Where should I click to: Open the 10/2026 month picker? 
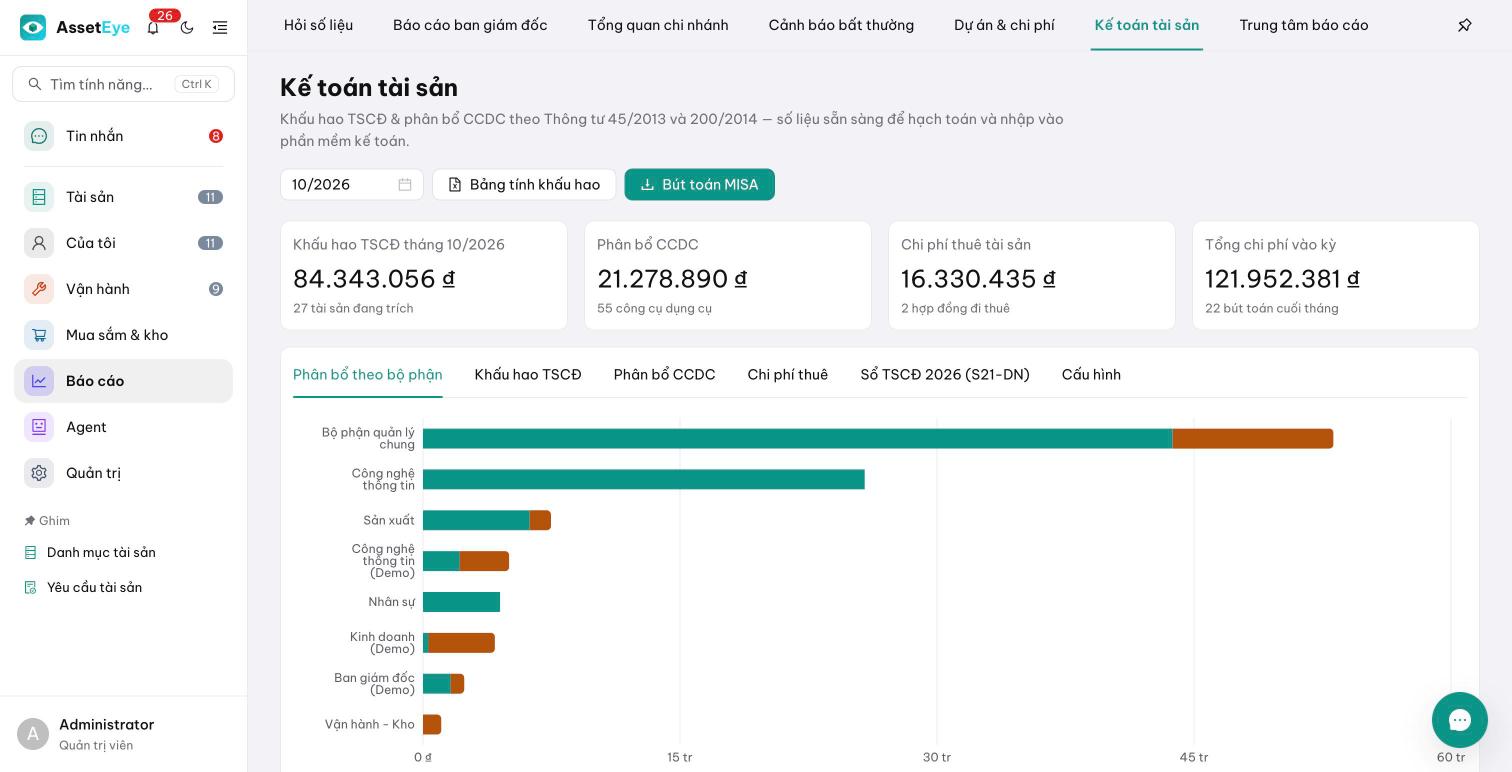pyautogui.click(x=352, y=184)
